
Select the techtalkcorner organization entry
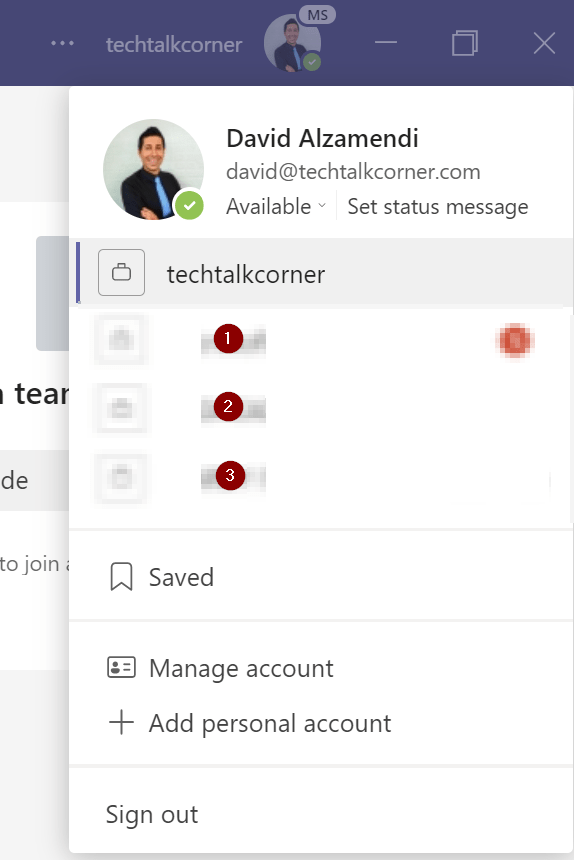tap(325, 273)
